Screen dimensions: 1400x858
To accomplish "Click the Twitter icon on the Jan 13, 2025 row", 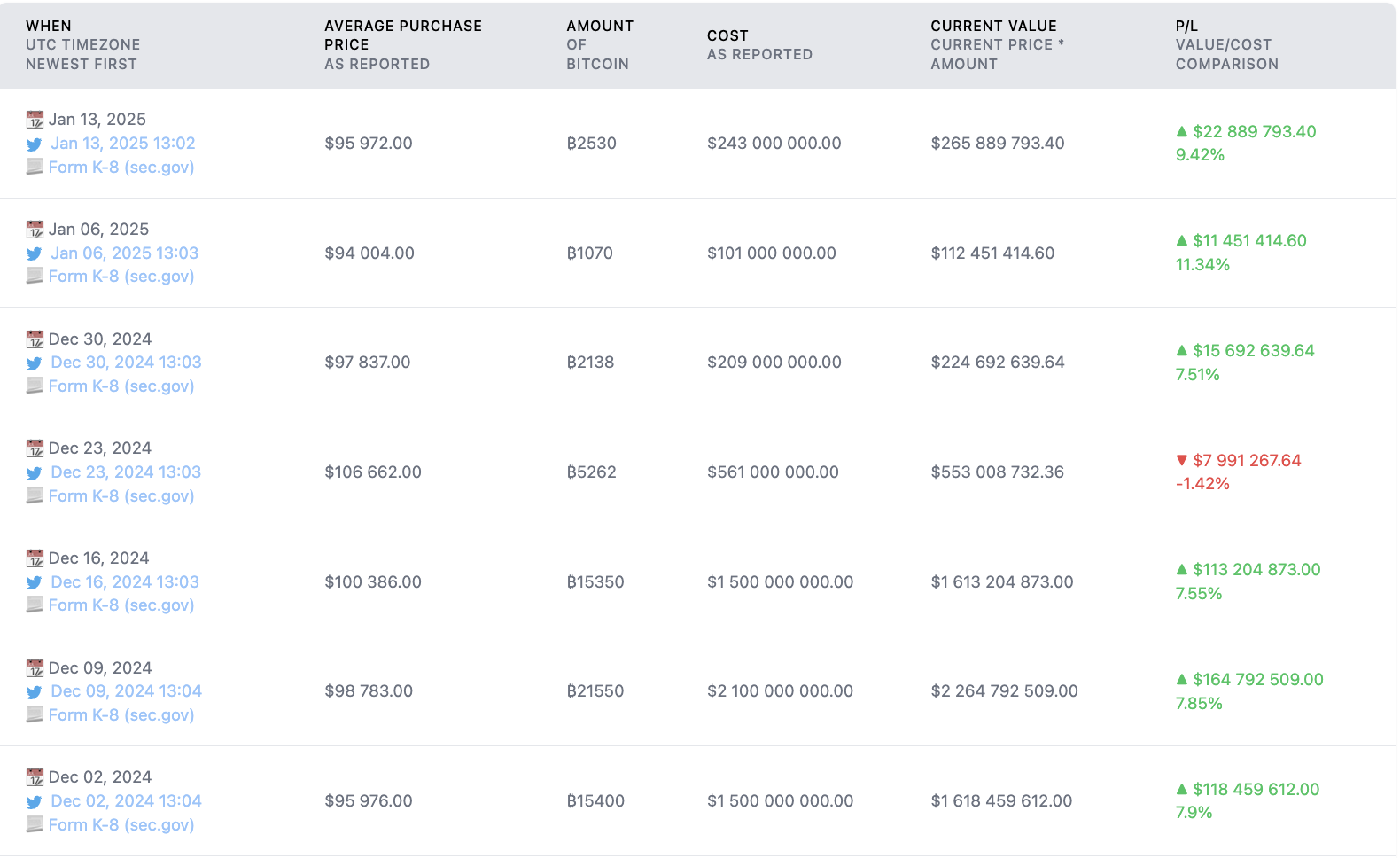I will pyautogui.click(x=34, y=143).
